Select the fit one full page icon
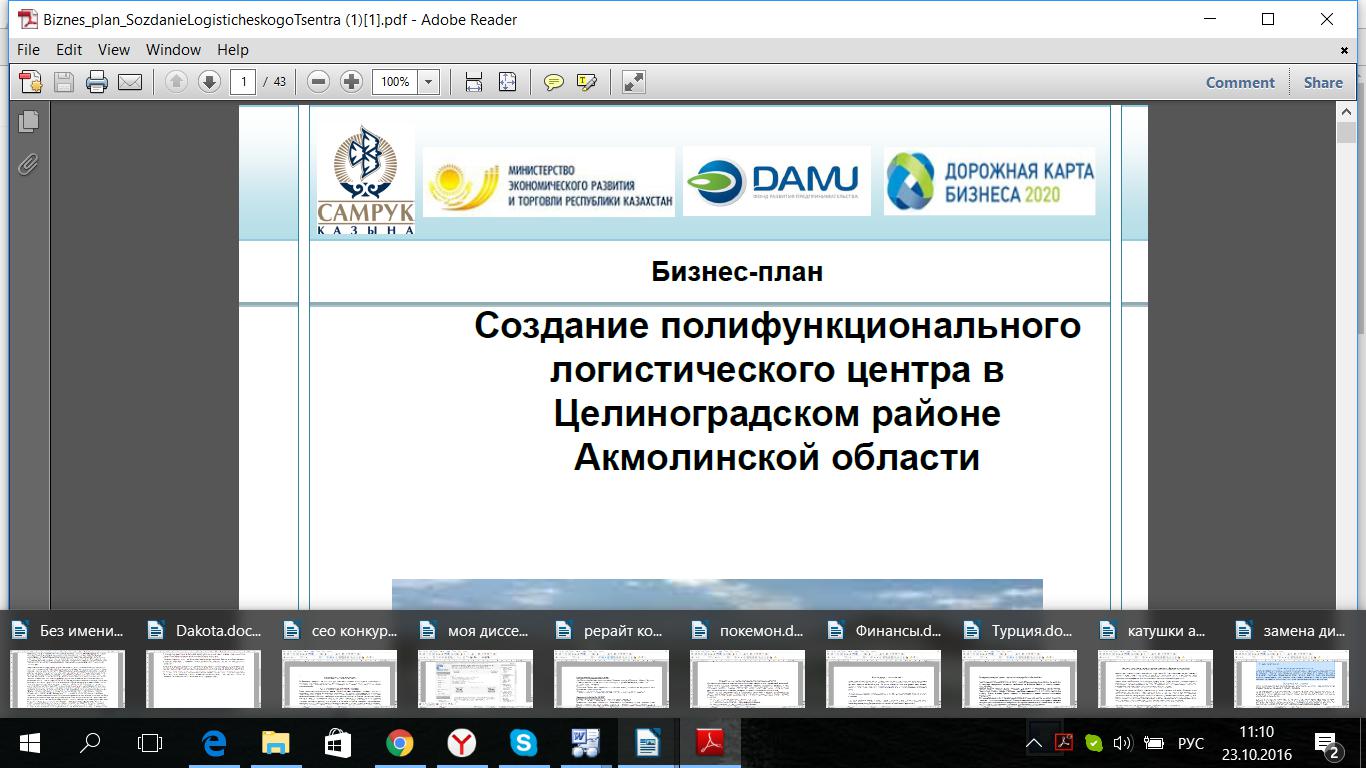 (x=507, y=82)
